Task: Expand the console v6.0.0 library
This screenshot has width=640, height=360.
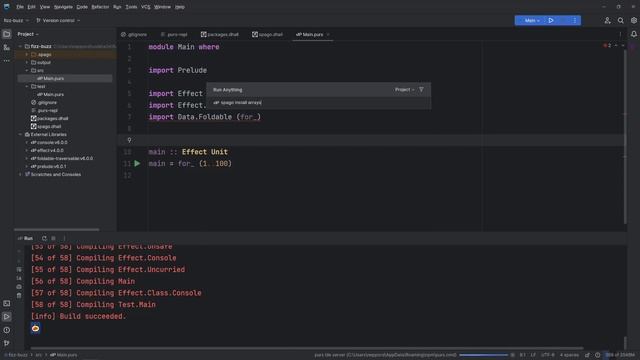Action: [x=27, y=142]
